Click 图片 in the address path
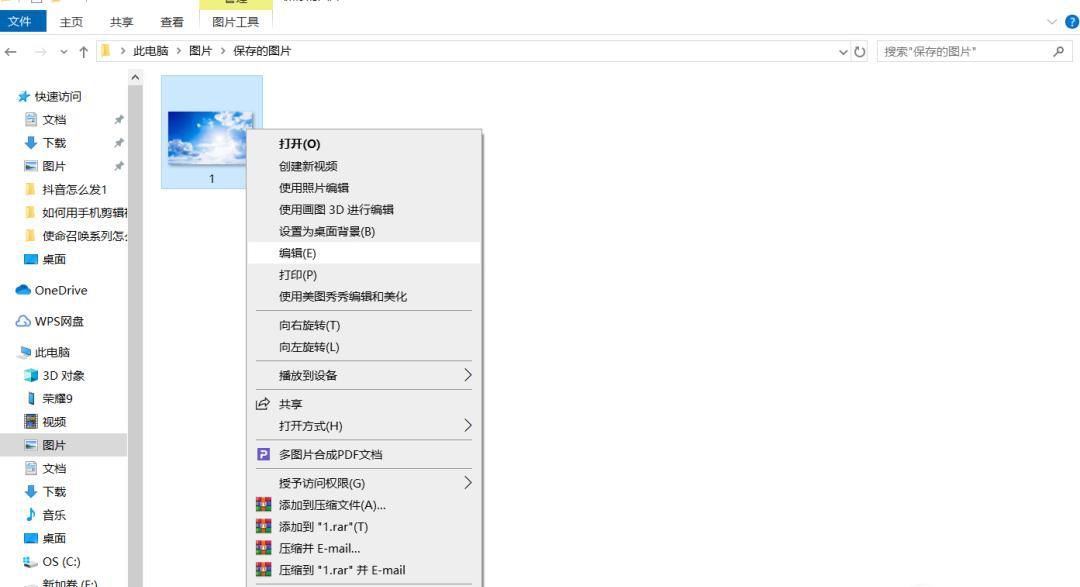The image size is (1080, 587). click(200, 51)
